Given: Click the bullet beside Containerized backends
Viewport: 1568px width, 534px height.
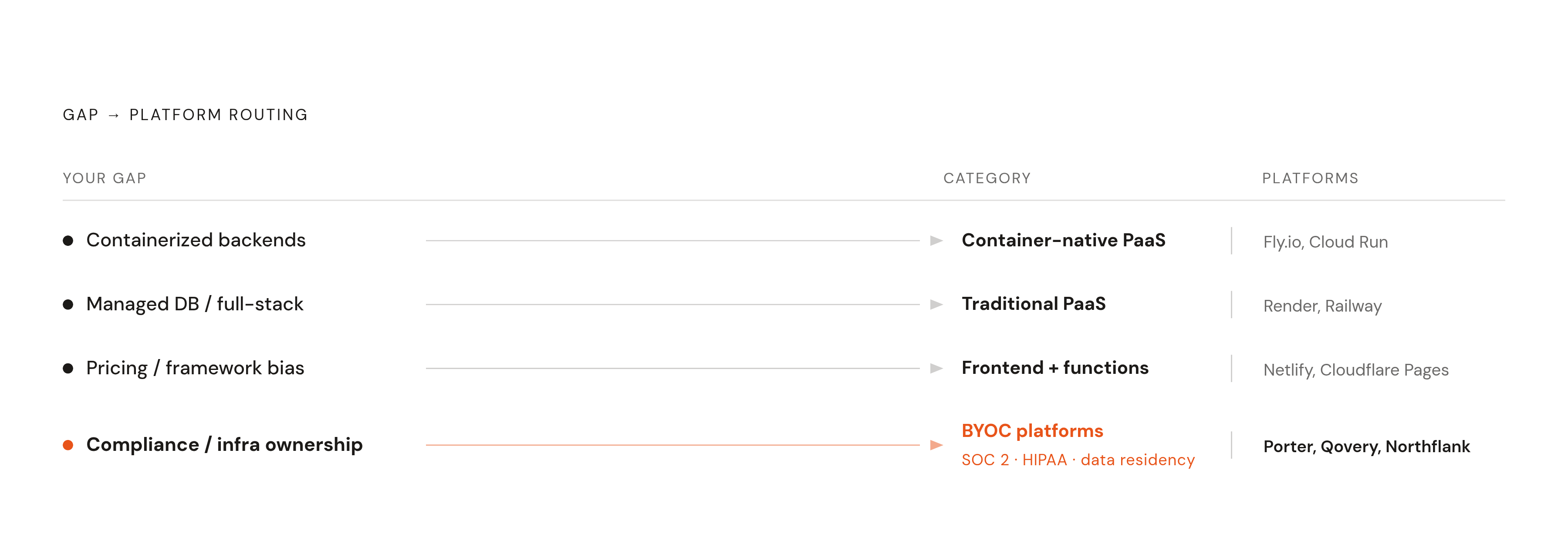Looking at the screenshot, I should (68, 241).
